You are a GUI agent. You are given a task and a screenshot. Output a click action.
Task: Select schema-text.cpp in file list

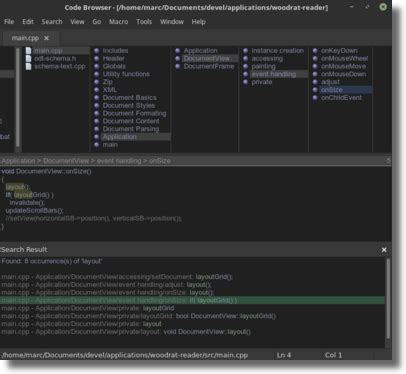tap(60, 66)
